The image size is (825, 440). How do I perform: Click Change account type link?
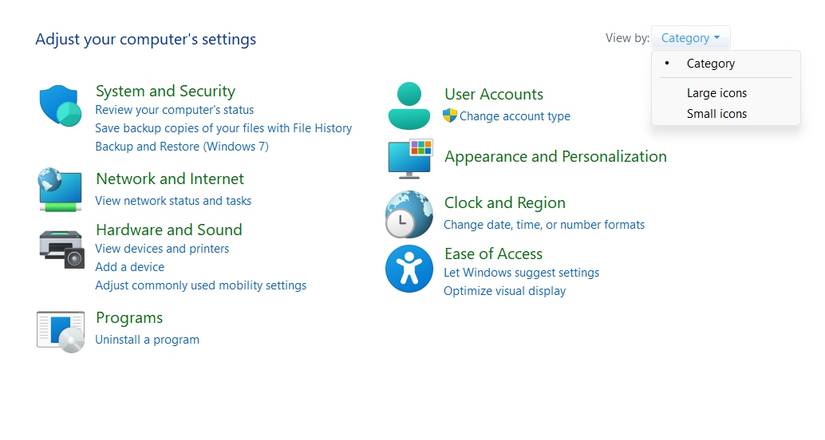point(514,116)
